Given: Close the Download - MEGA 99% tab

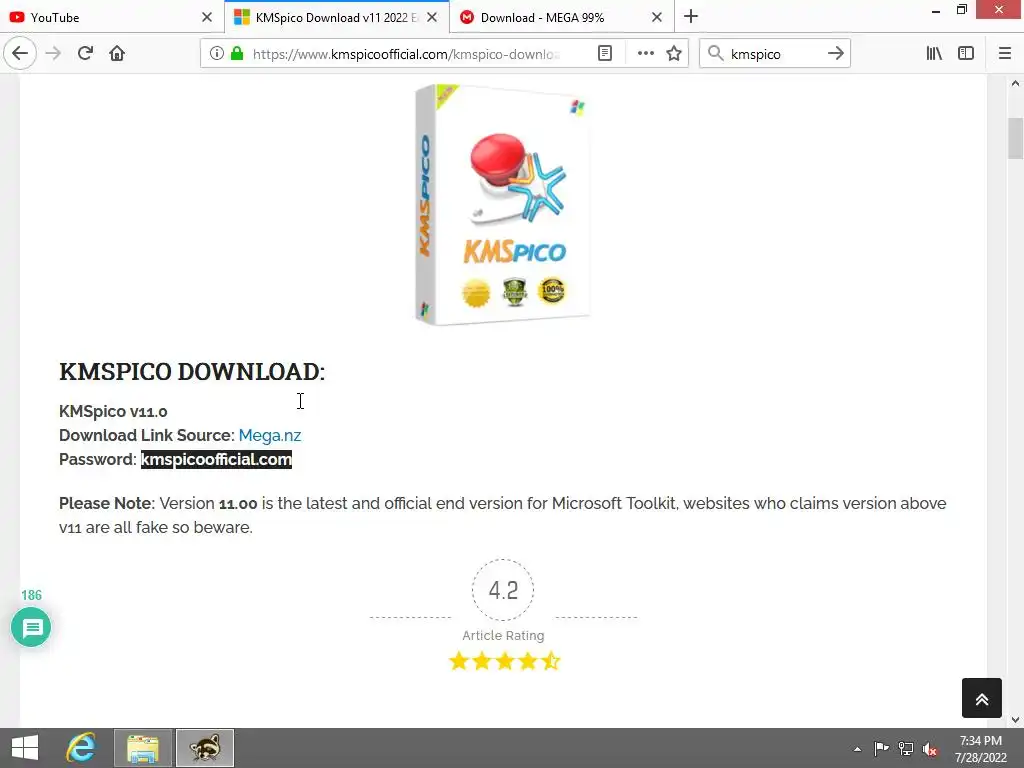Looking at the screenshot, I should (x=657, y=17).
